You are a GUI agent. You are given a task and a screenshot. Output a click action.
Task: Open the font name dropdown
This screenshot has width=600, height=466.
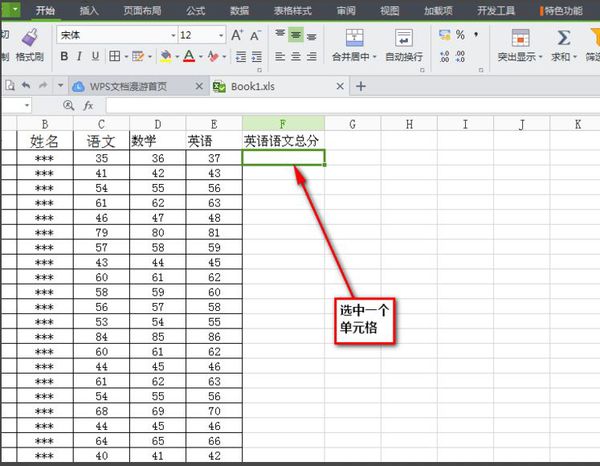point(173,35)
